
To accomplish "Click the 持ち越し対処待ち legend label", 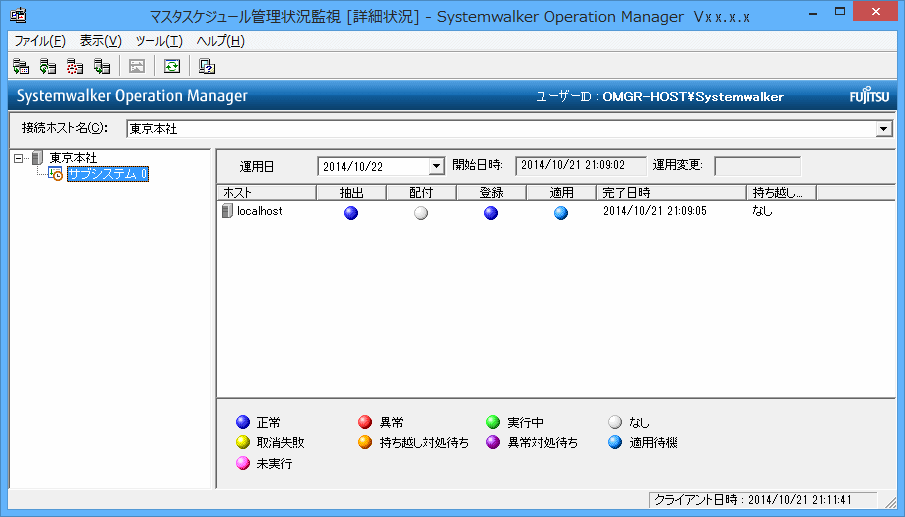I will pos(424,443).
